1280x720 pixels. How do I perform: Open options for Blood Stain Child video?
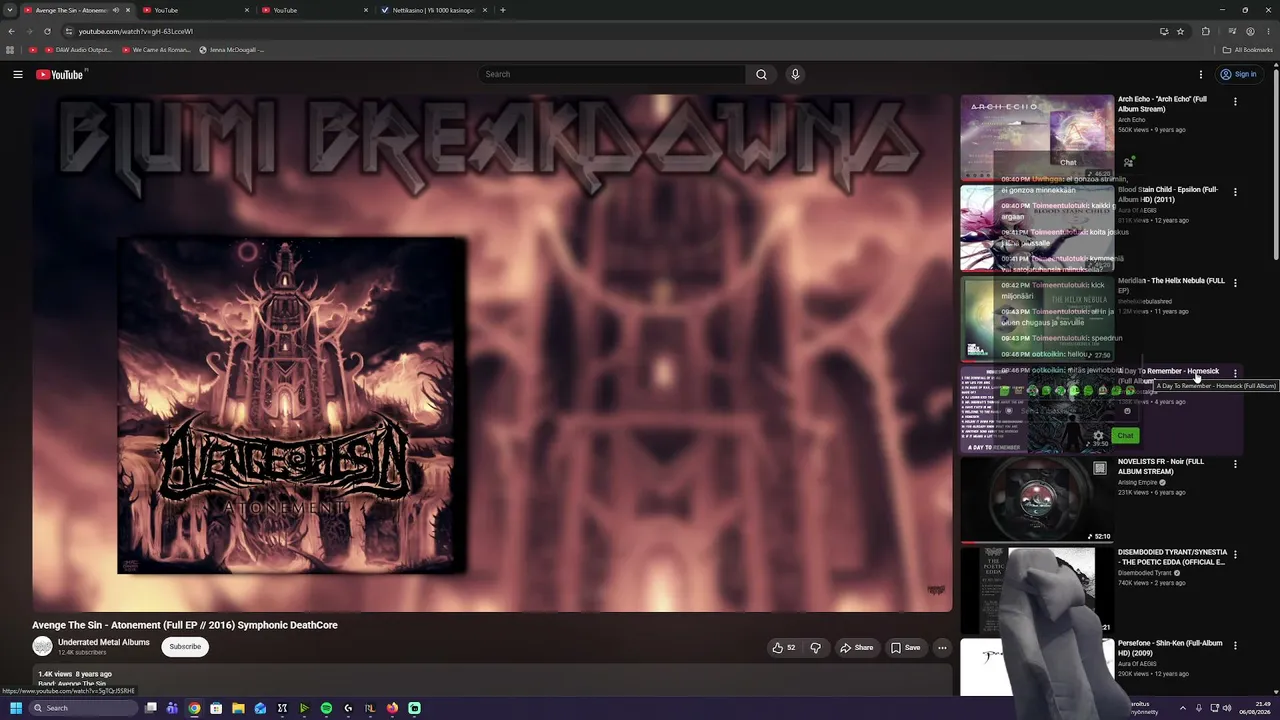coord(1235,192)
